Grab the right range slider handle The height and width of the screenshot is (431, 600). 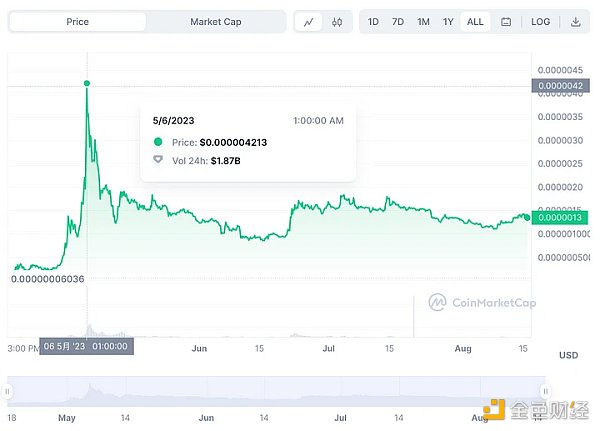tap(544, 390)
